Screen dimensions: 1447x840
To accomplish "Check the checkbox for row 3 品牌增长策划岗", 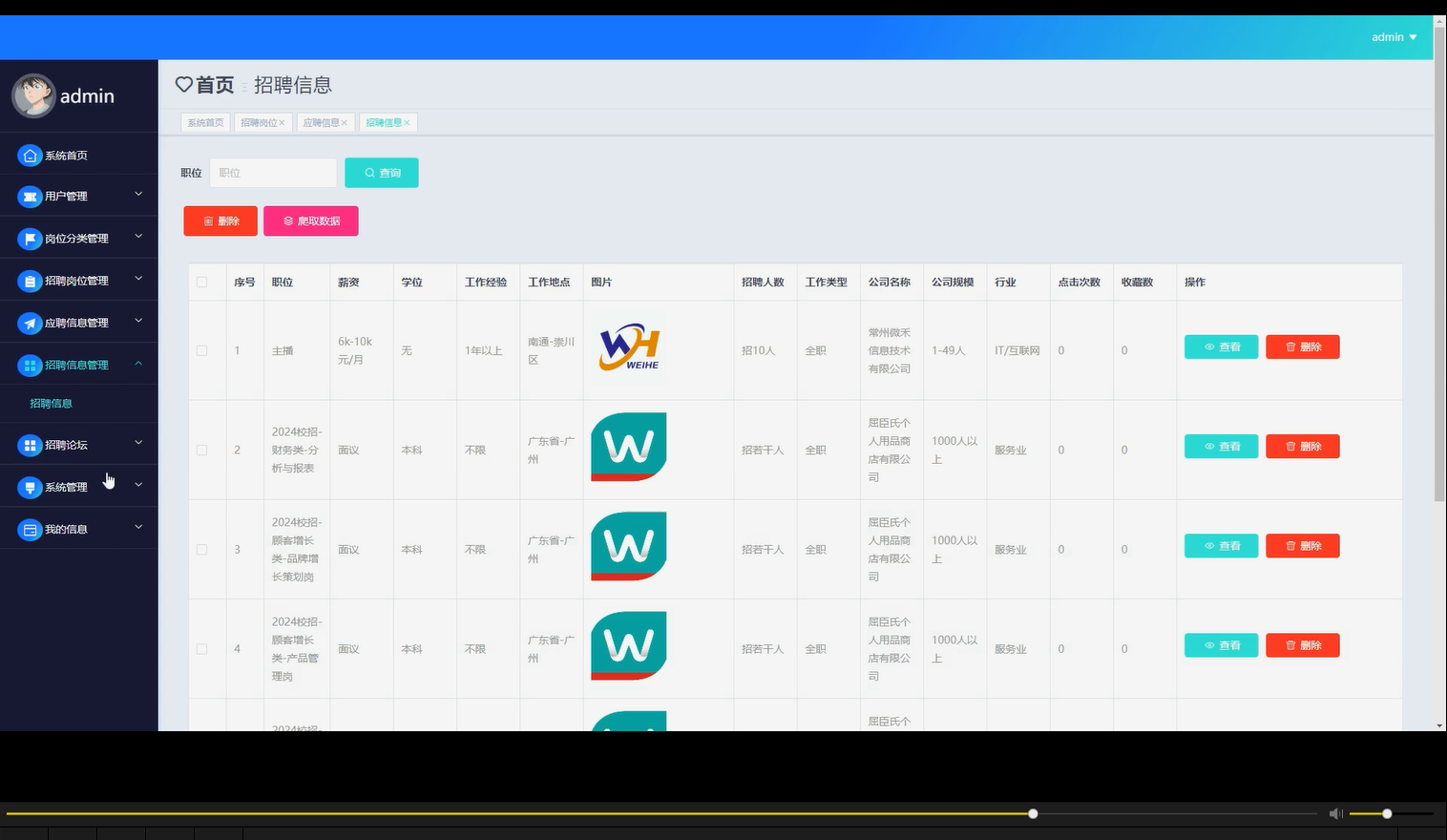I will pos(201,549).
